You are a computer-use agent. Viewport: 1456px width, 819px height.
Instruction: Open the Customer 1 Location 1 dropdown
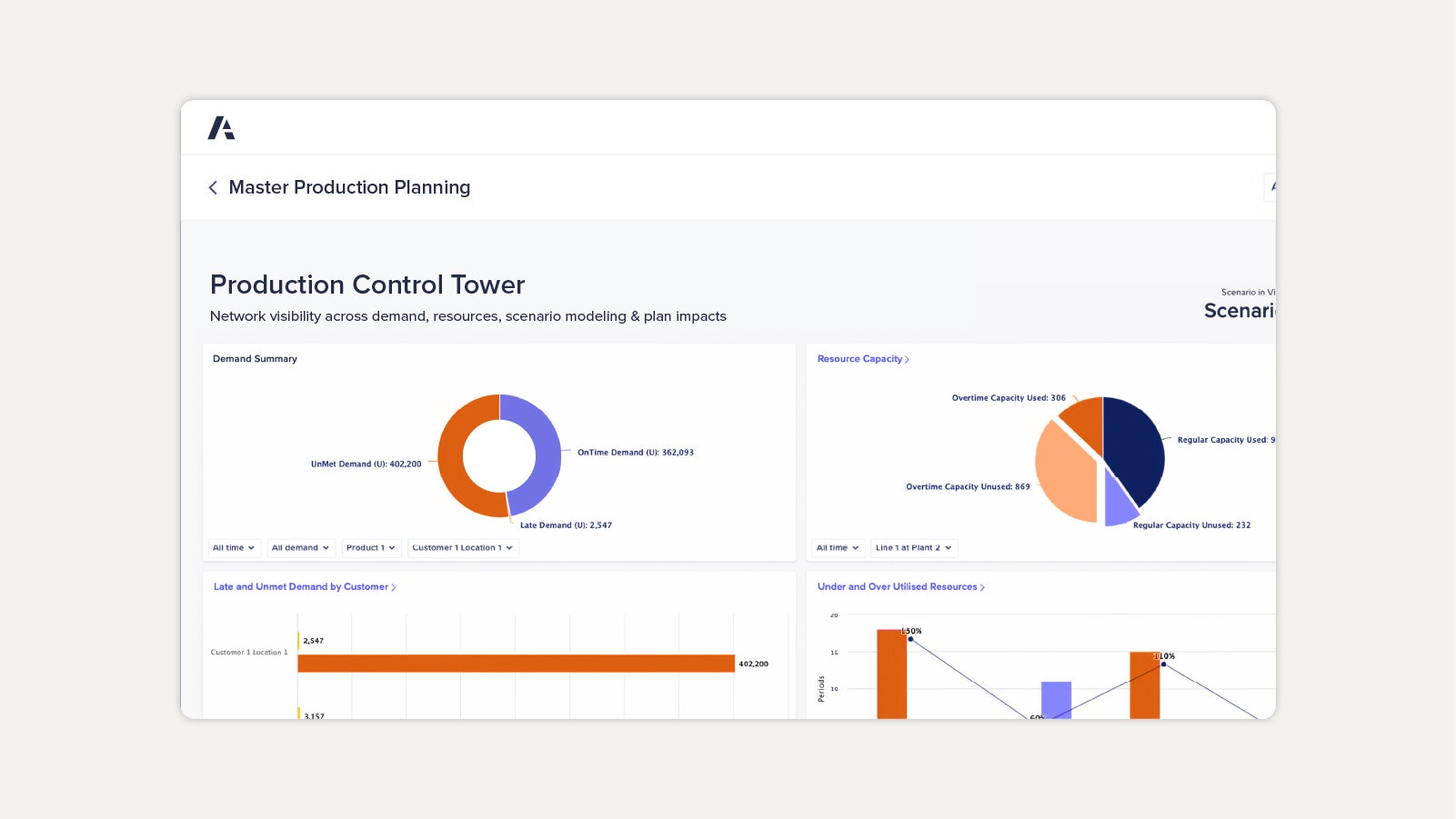click(x=463, y=548)
